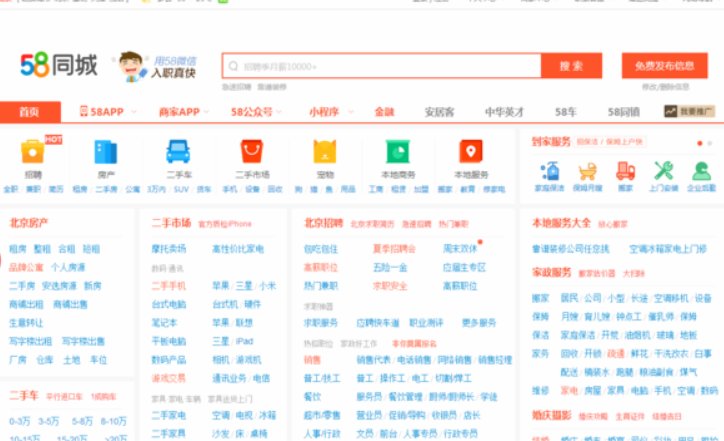Expand the 小程序 dropdown arrow
This screenshot has height=441, width=724.
click(x=350, y=112)
